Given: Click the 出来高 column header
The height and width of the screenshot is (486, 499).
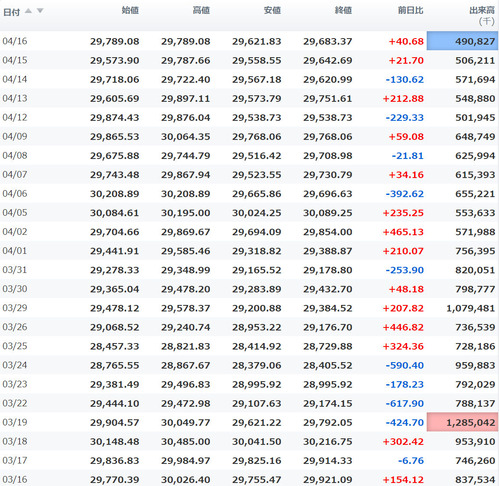Looking at the screenshot, I should click(482, 11).
